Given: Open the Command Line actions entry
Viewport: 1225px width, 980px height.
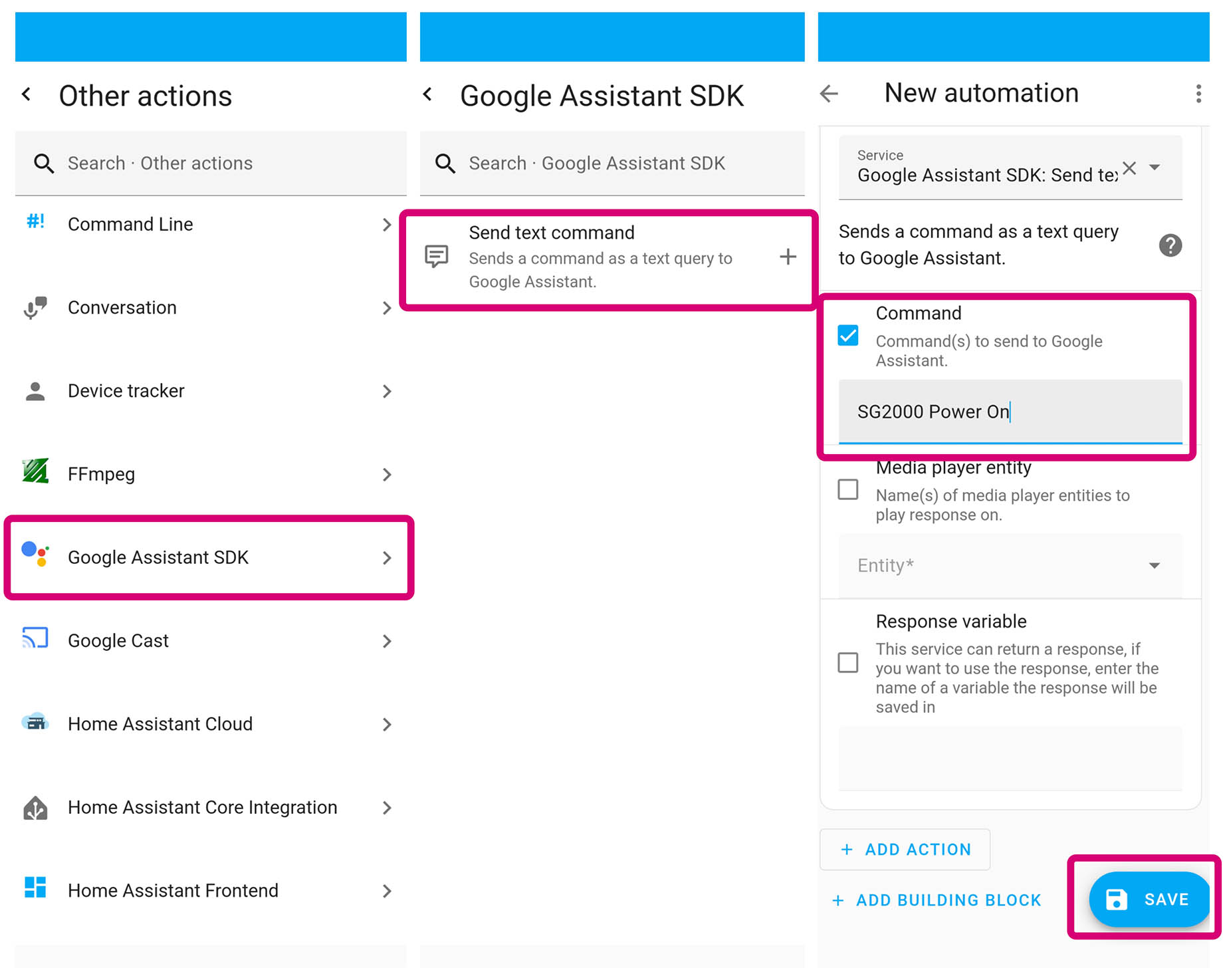Looking at the screenshot, I should point(211,225).
